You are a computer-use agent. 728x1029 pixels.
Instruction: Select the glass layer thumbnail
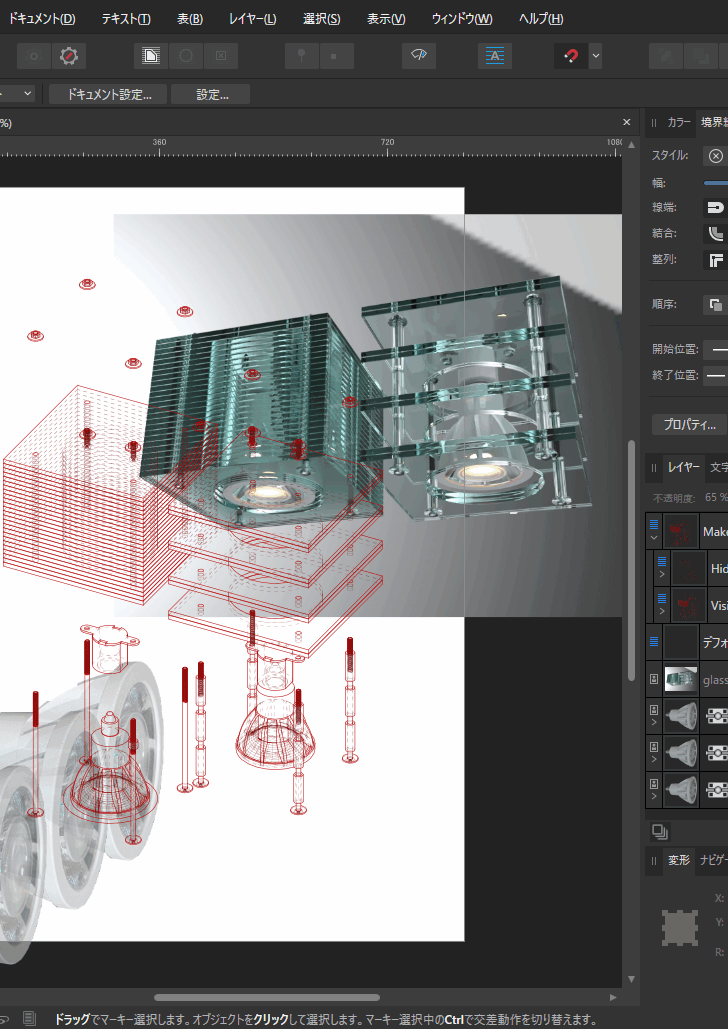[x=681, y=680]
